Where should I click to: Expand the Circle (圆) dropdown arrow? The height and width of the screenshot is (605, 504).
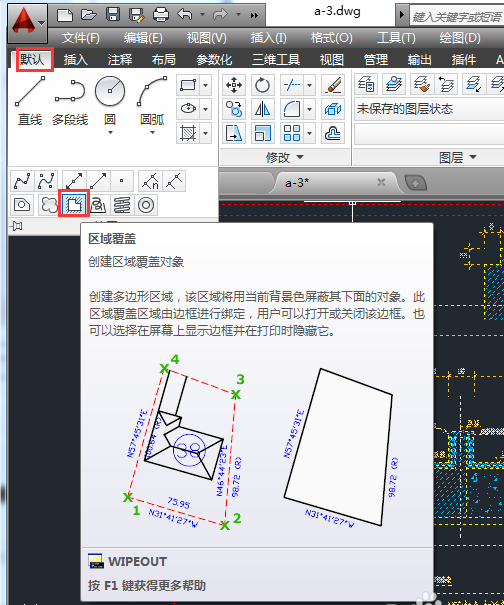click(110, 132)
